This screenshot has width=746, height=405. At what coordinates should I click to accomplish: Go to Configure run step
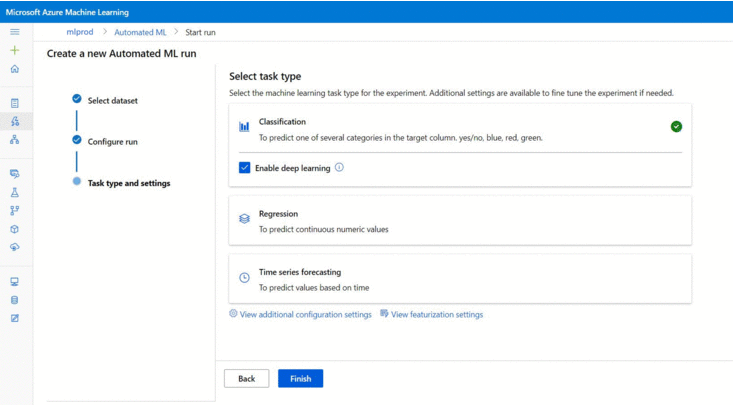tap(112, 141)
